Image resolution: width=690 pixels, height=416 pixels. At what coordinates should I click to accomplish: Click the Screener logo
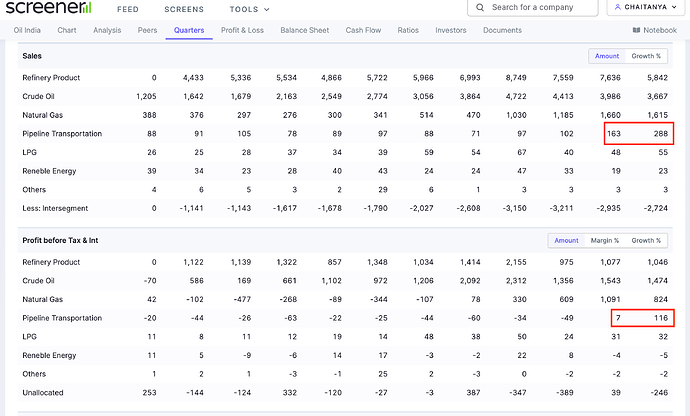48,8
